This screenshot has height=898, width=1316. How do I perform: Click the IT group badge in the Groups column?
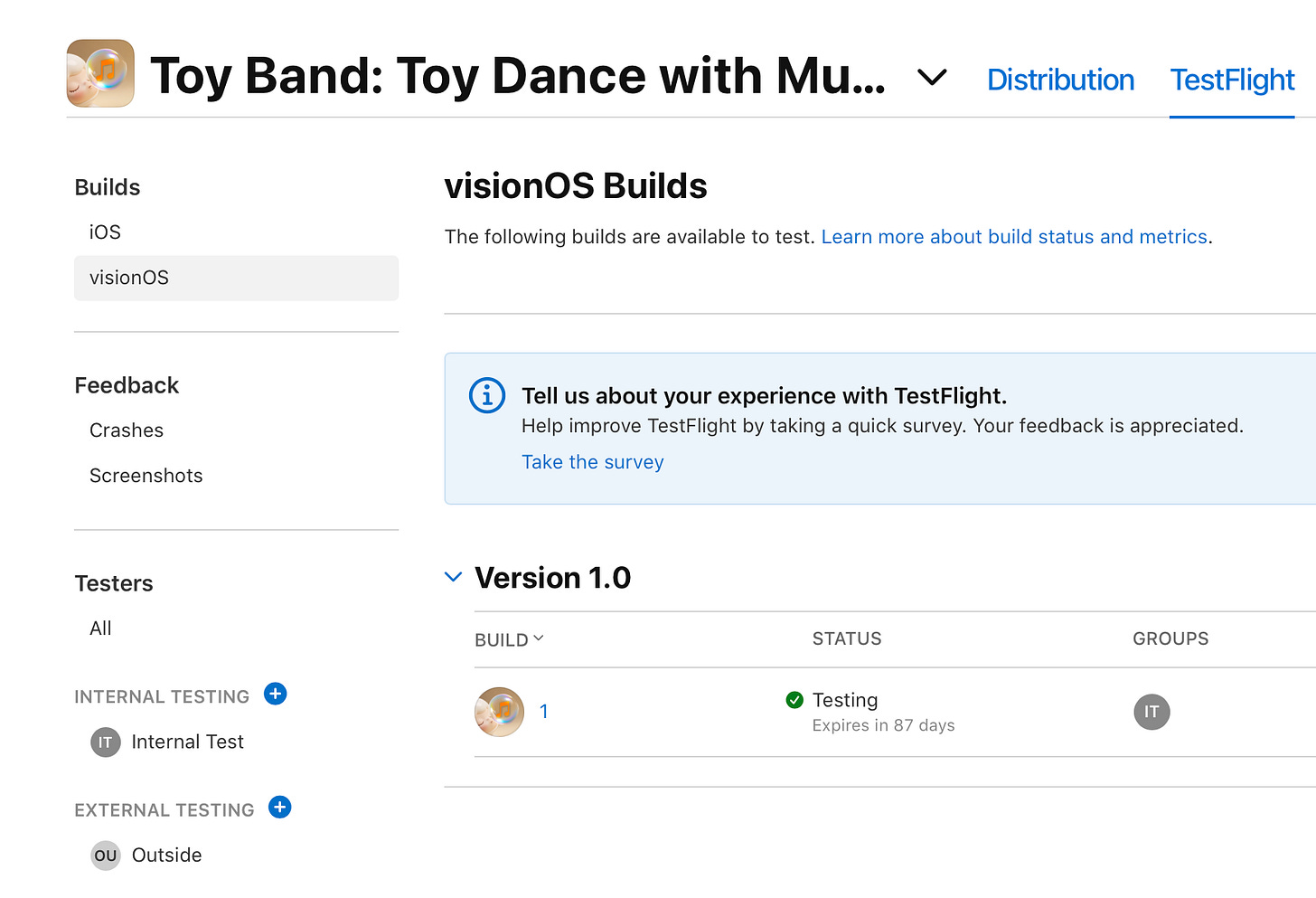point(1151,712)
